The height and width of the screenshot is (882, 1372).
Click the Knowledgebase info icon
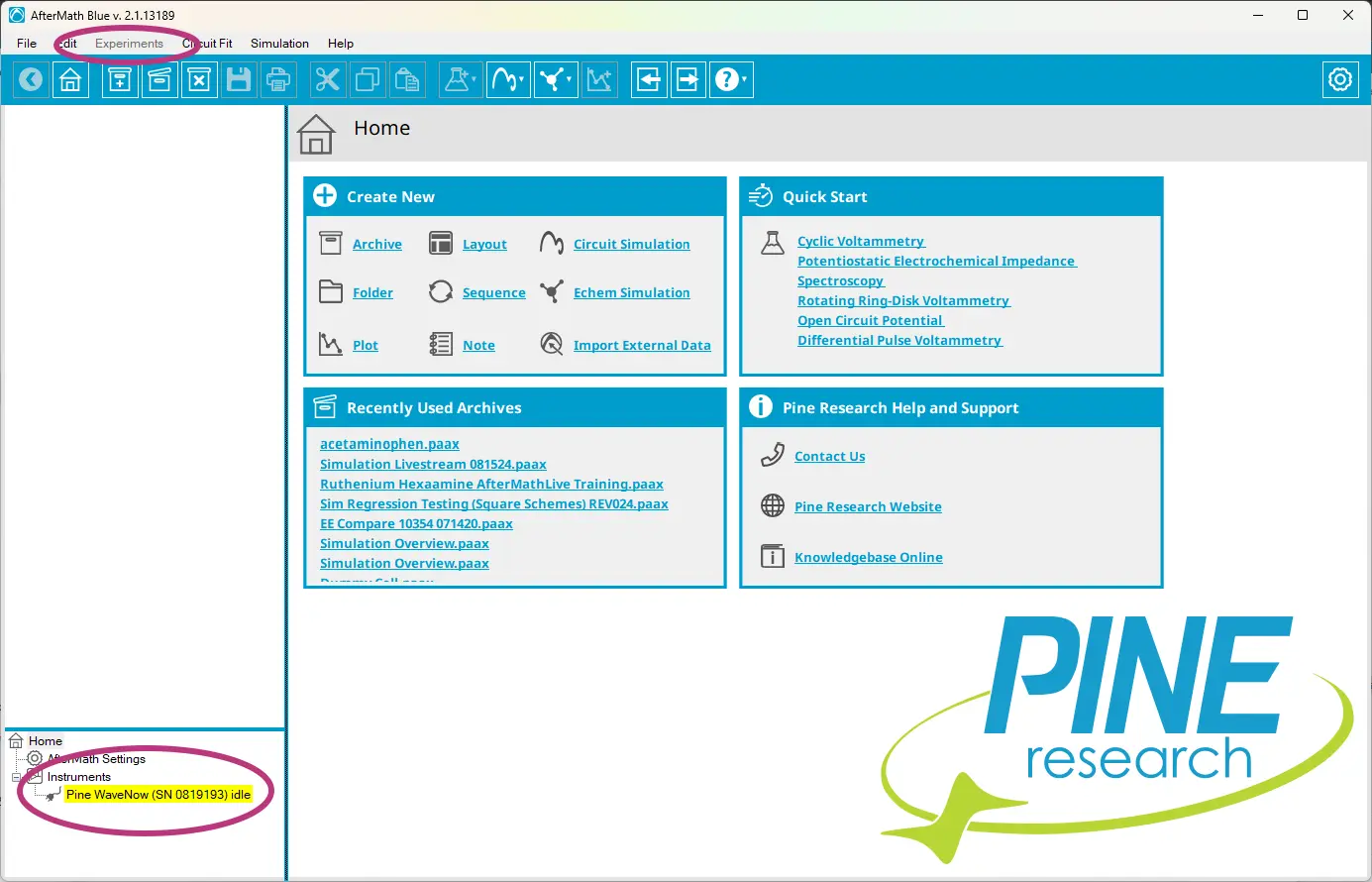[x=773, y=556]
